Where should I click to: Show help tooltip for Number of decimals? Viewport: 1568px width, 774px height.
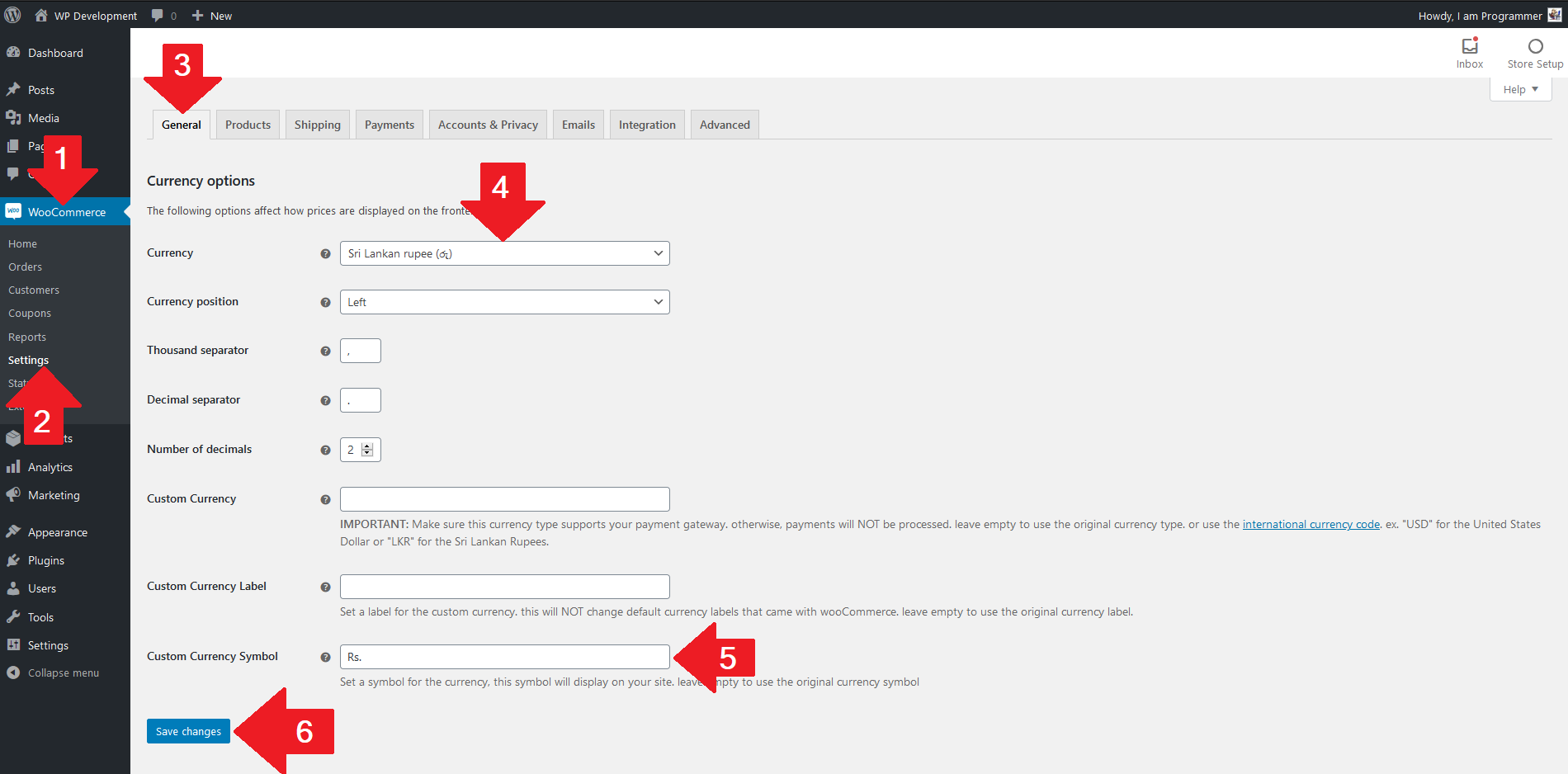pyautogui.click(x=325, y=450)
